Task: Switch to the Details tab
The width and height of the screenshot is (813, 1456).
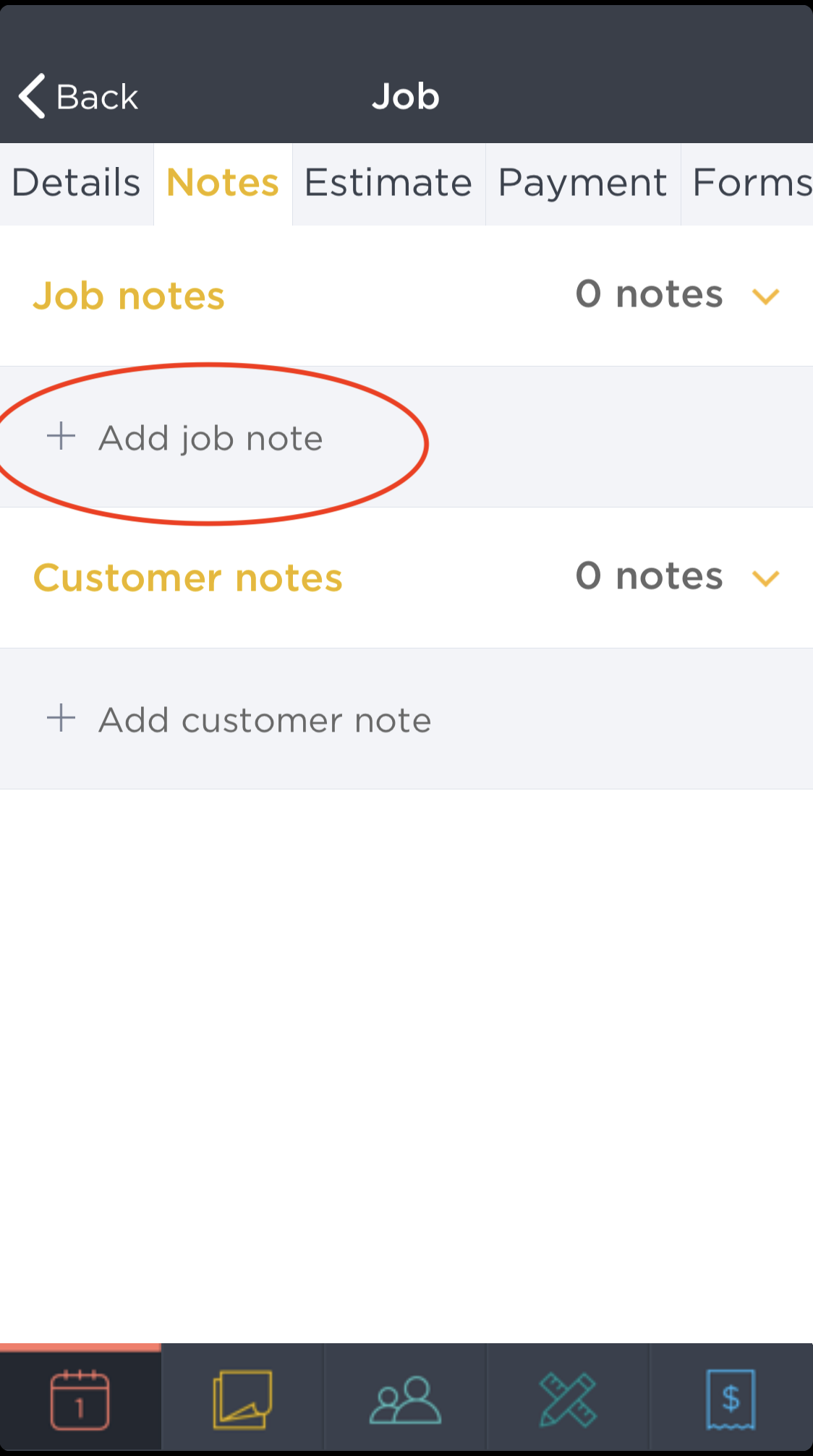Action: [77, 184]
